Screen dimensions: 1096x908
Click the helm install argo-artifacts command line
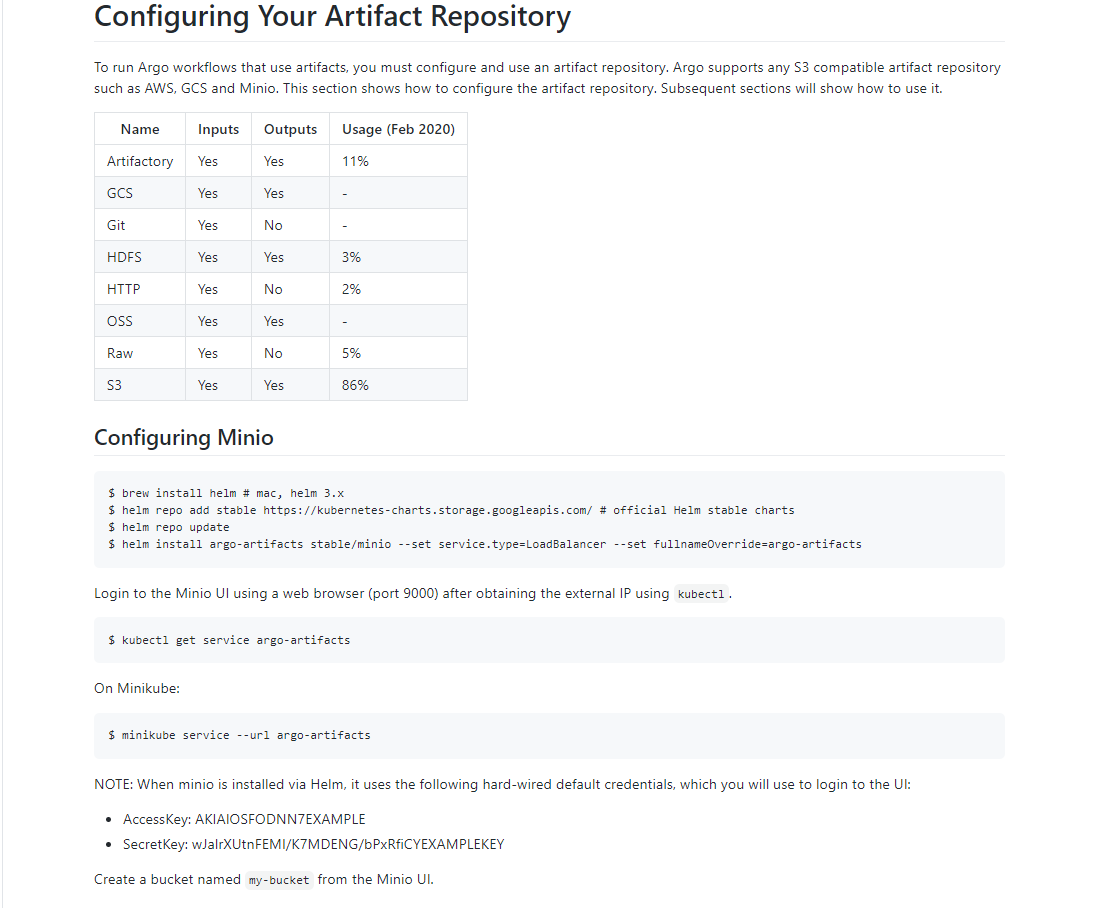pos(484,544)
